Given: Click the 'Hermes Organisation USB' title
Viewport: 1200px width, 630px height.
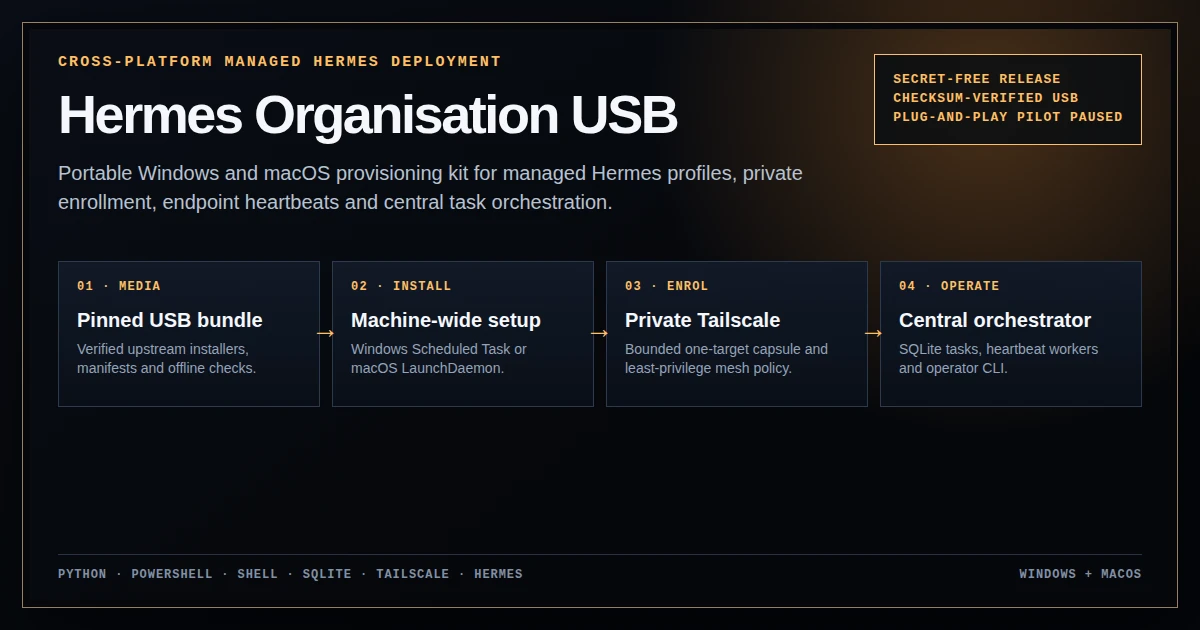Looking at the screenshot, I should tap(368, 116).
